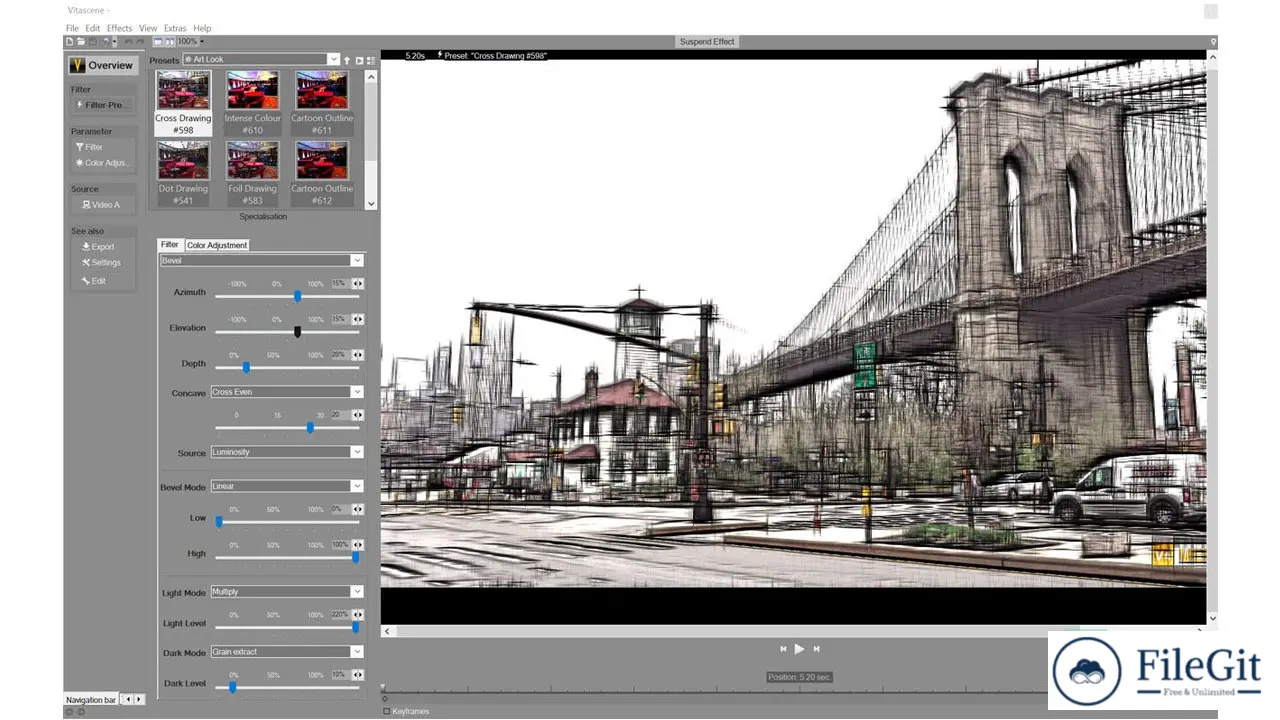This screenshot has width=1280, height=720.
Task: Open the Effects menu
Action: tap(119, 28)
